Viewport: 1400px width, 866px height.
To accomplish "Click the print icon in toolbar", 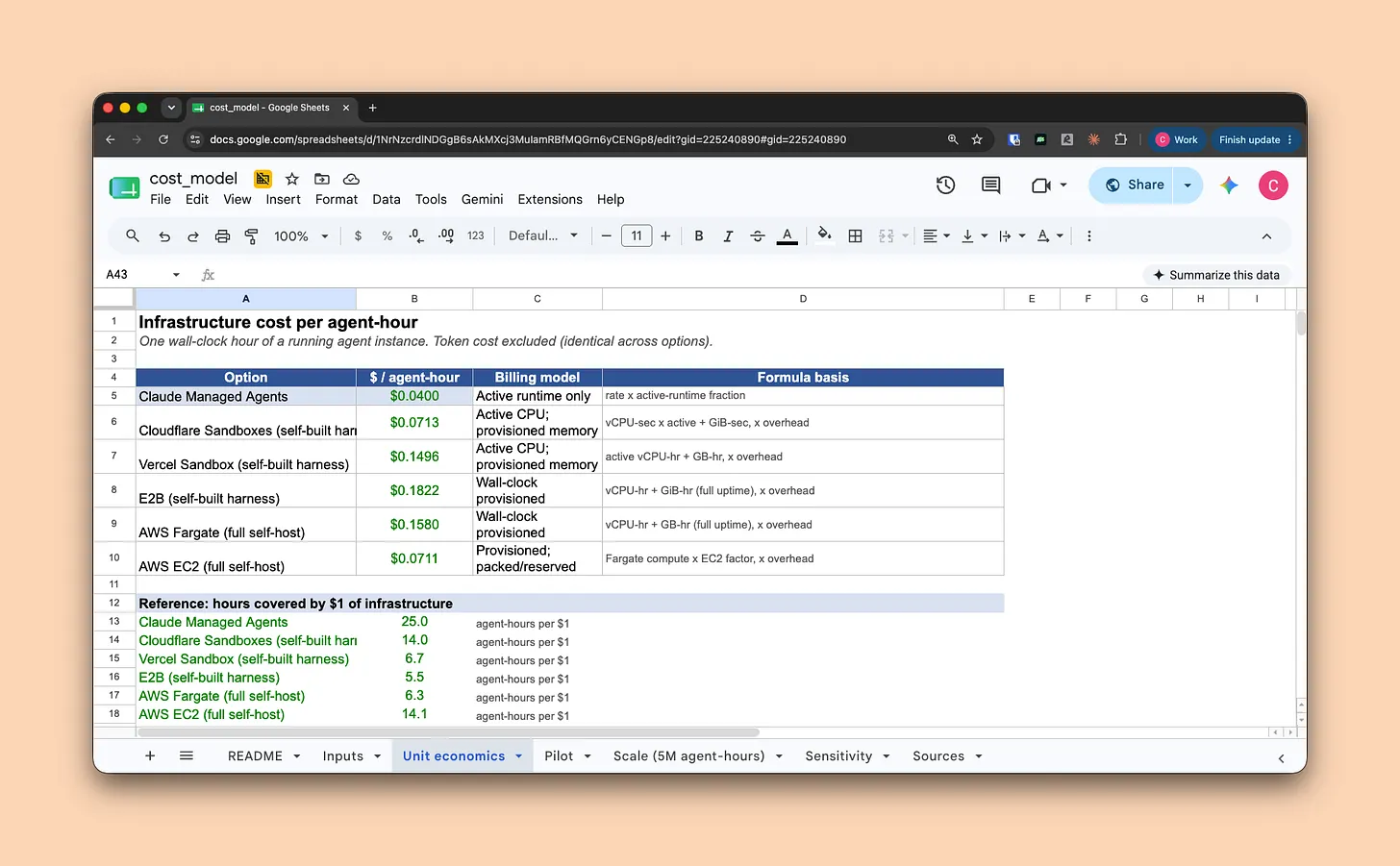I will [x=222, y=235].
